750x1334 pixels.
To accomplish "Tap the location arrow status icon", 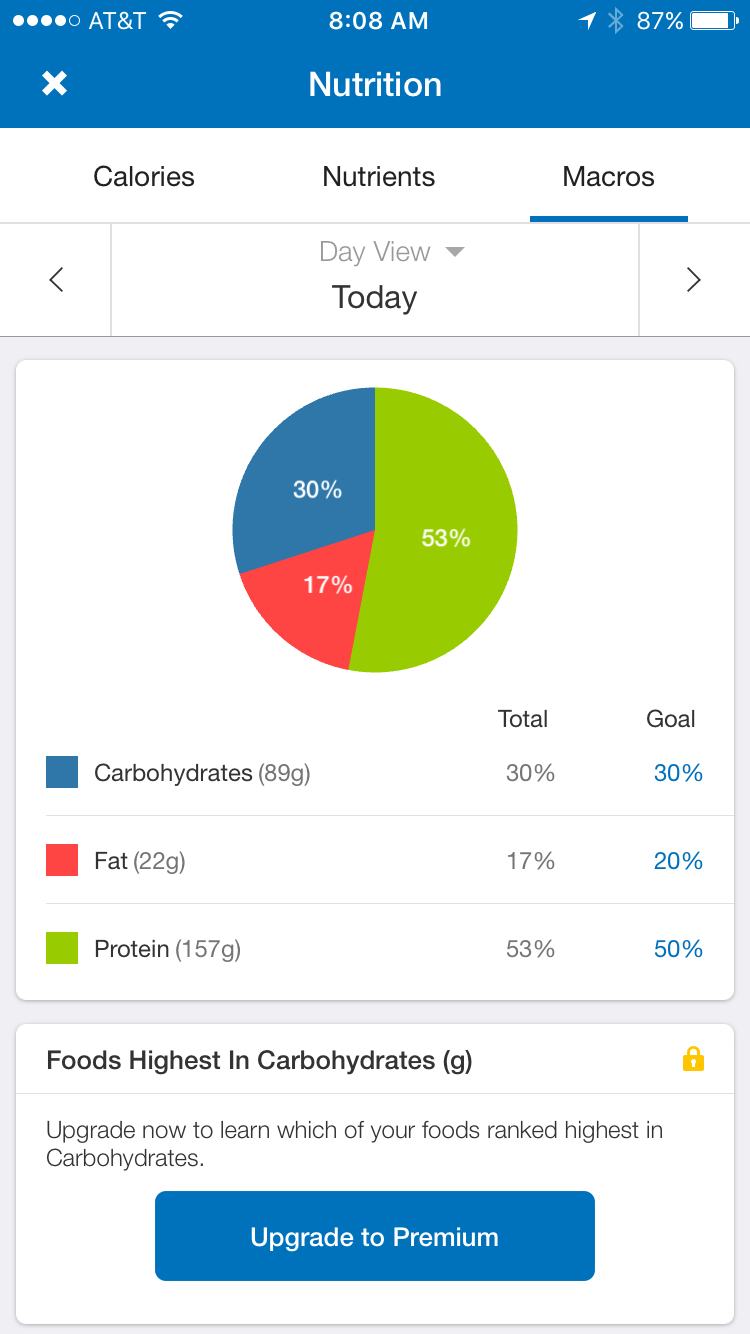I will (x=587, y=21).
